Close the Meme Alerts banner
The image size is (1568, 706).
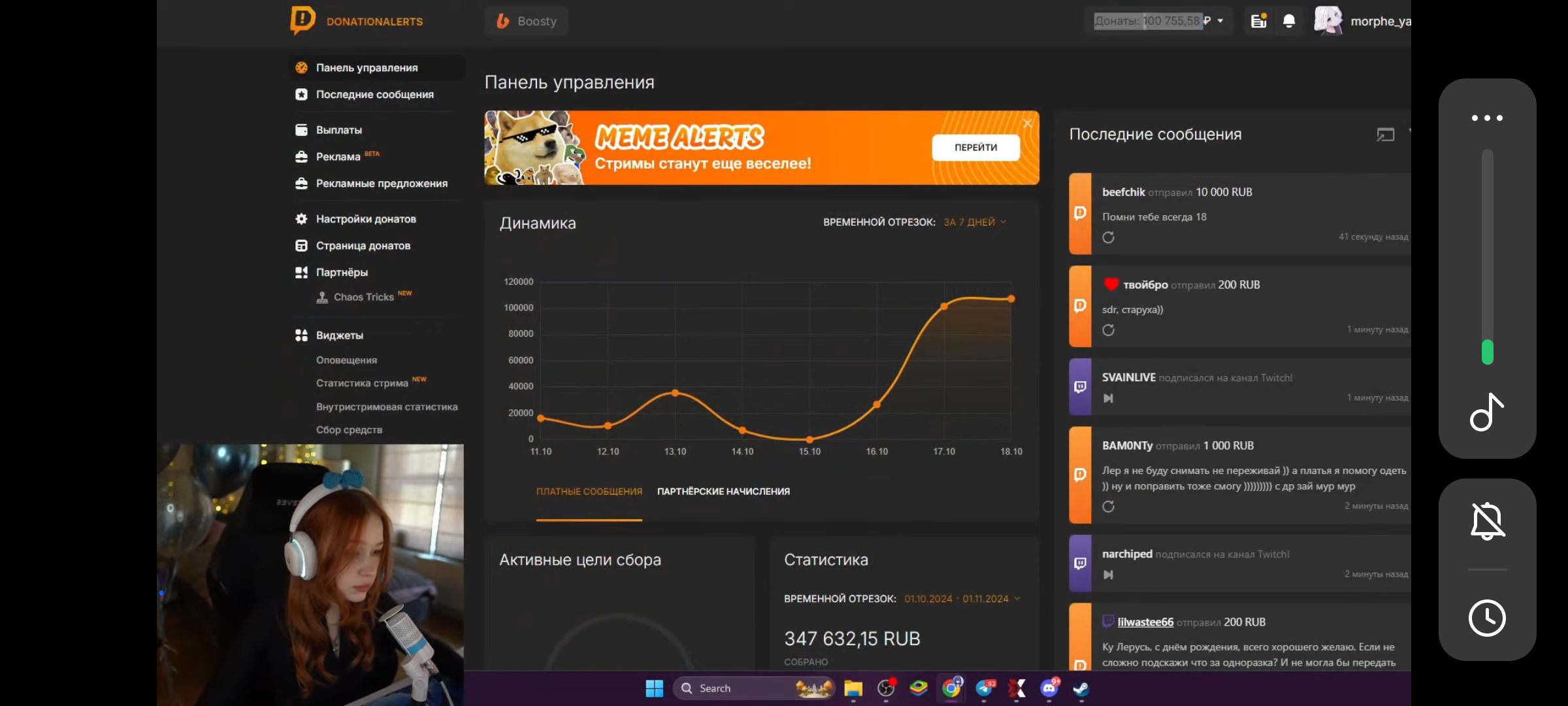coord(1027,123)
